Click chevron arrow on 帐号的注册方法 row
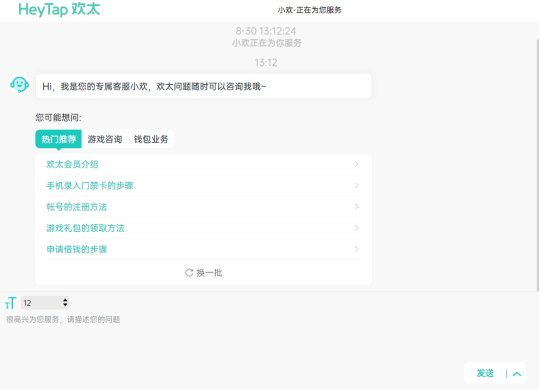 (356, 207)
